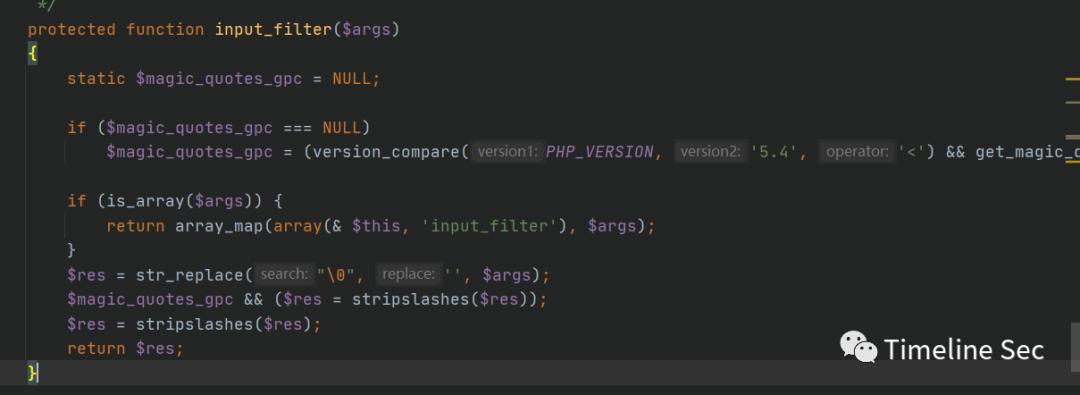Click the 'protected' keyword in the declaration
The image size is (1080, 395).
[72, 30]
